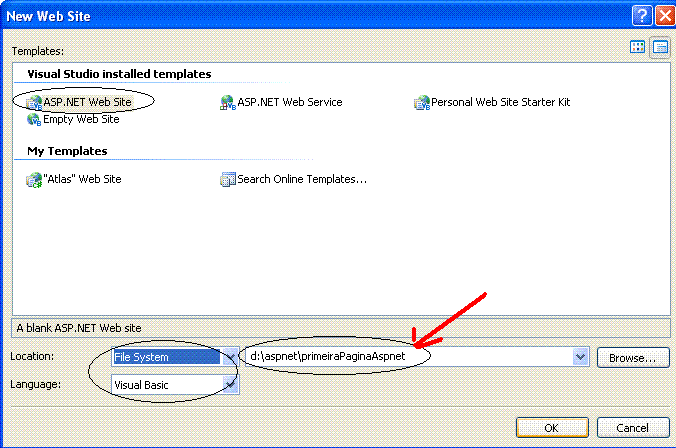This screenshot has height=448, width=676.
Task: Close the New Web Site dialog
Action: [x=665, y=16]
